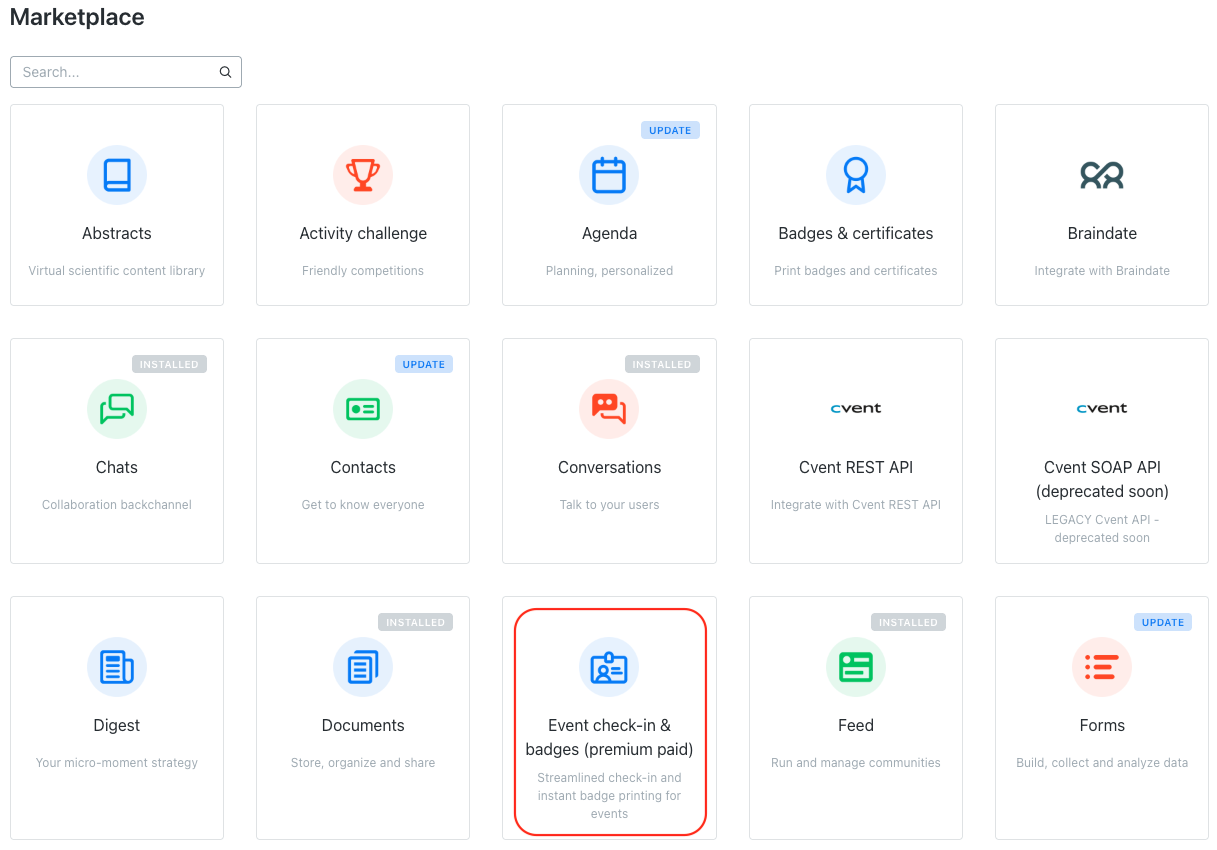This screenshot has width=1217, height=850.
Task: Select the Conversations icon
Action: pyautogui.click(x=609, y=408)
